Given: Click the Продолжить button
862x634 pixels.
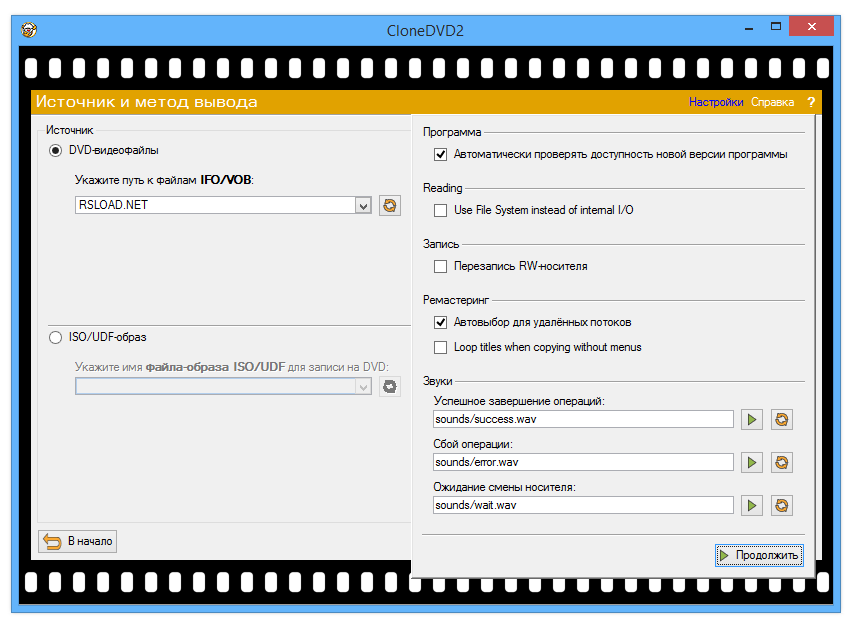Looking at the screenshot, I should click(759, 555).
